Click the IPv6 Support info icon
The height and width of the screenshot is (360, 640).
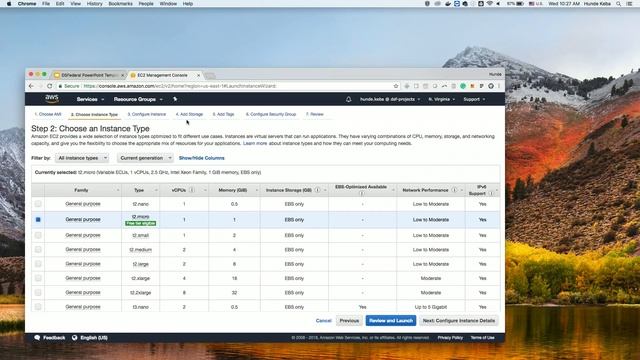[x=491, y=193]
